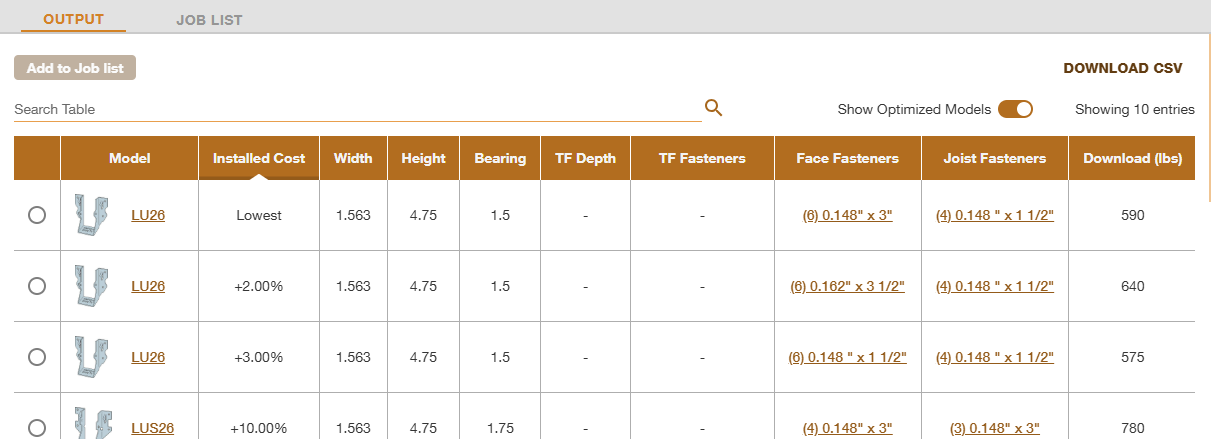The image size is (1211, 439).
Task: Select the radio button for +3.00% LU26 row
Action: pos(37,357)
